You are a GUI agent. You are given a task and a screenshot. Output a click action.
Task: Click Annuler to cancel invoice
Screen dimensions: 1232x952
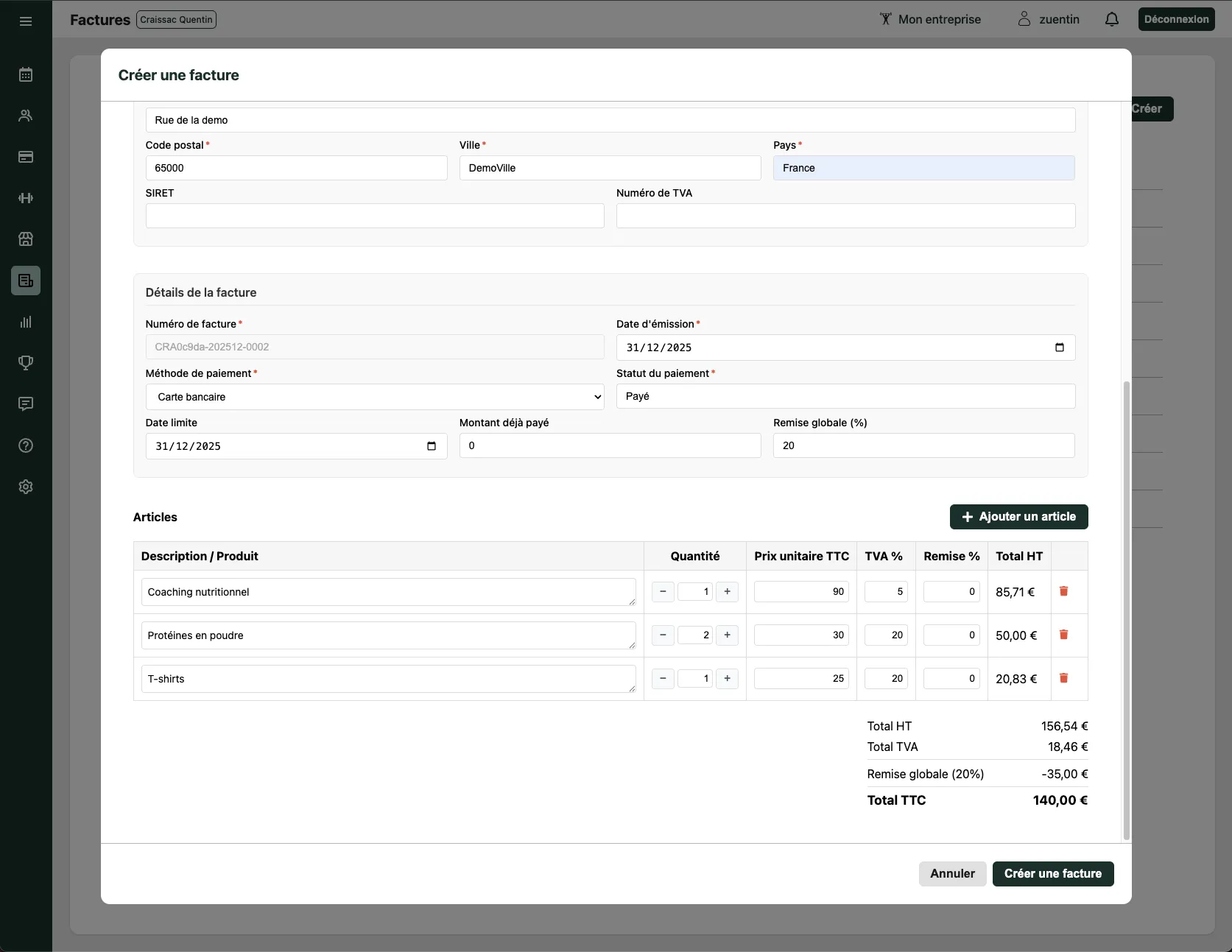click(x=952, y=874)
